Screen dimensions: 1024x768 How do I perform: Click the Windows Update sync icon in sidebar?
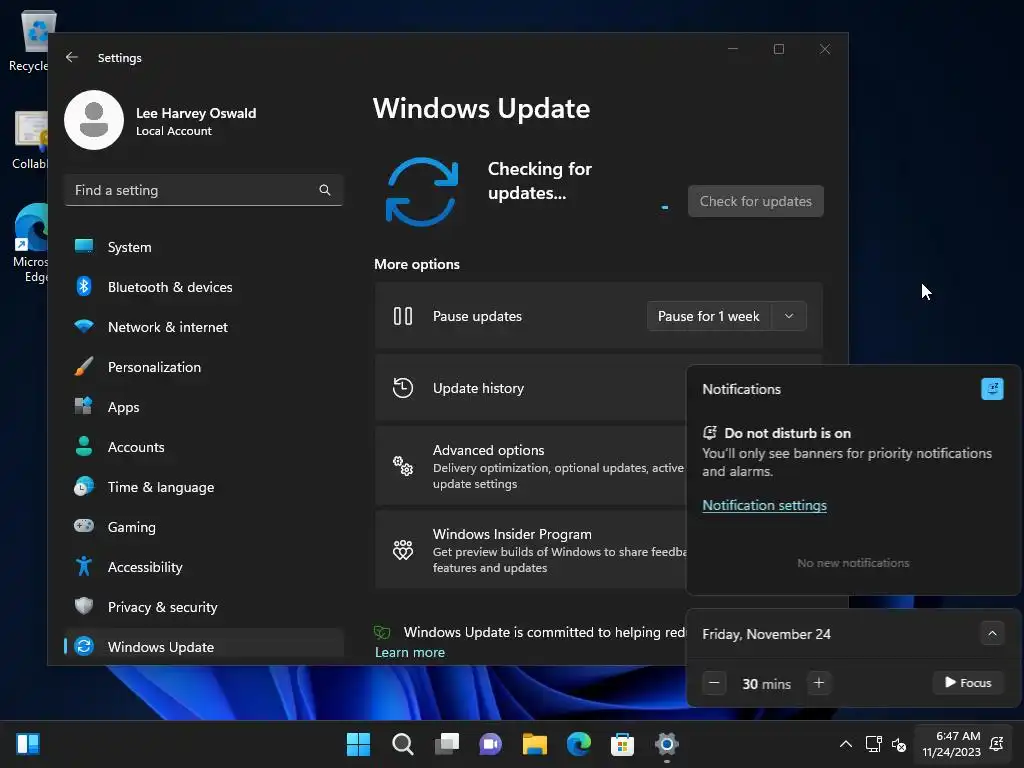[84, 647]
